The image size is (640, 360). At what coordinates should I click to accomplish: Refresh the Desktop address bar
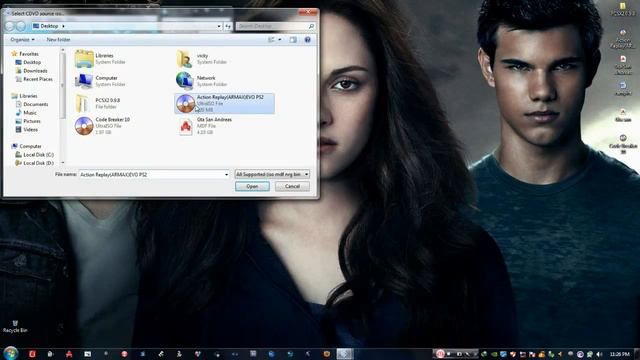pos(228,26)
